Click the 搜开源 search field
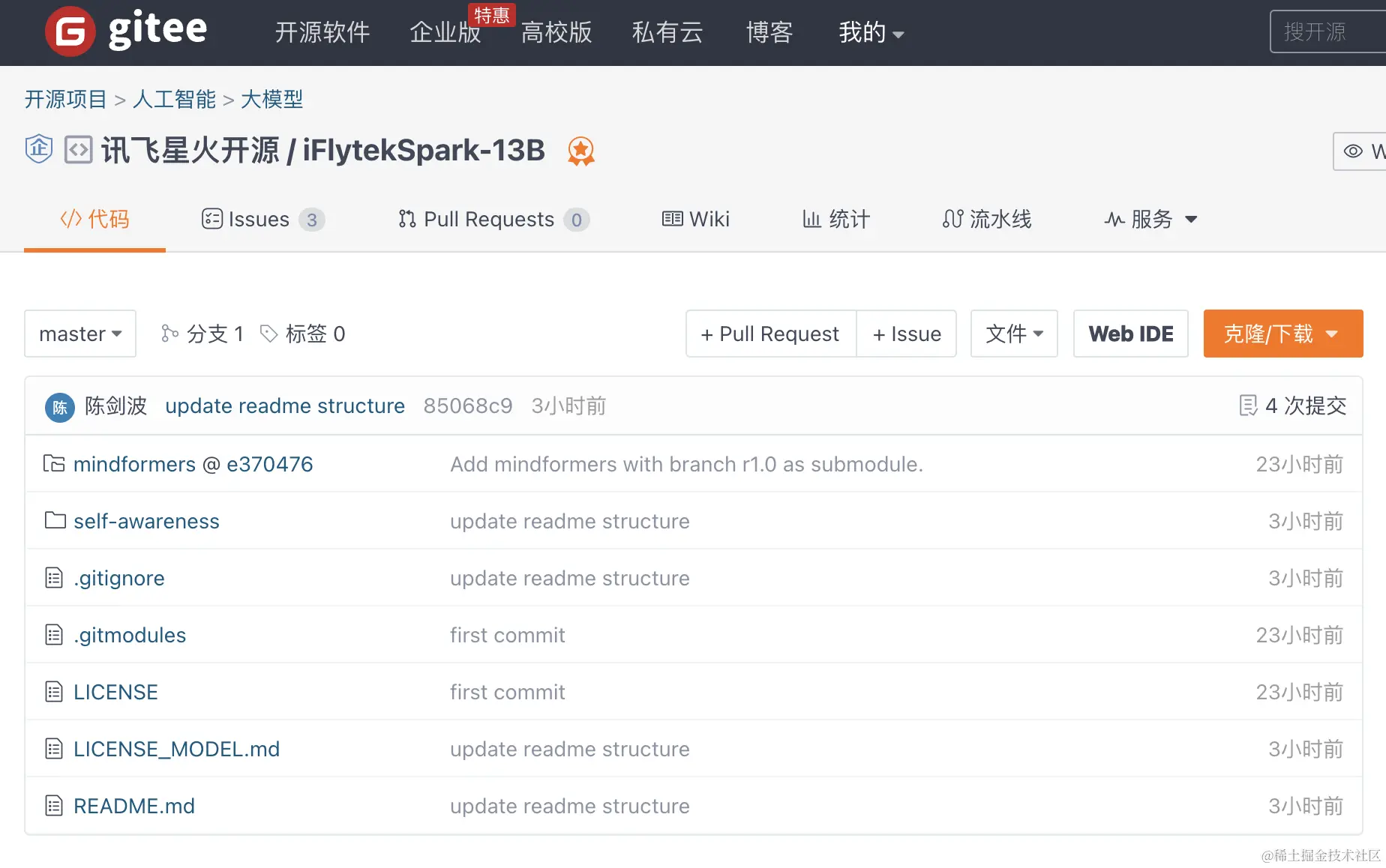The image size is (1386, 868). pos(1327,31)
